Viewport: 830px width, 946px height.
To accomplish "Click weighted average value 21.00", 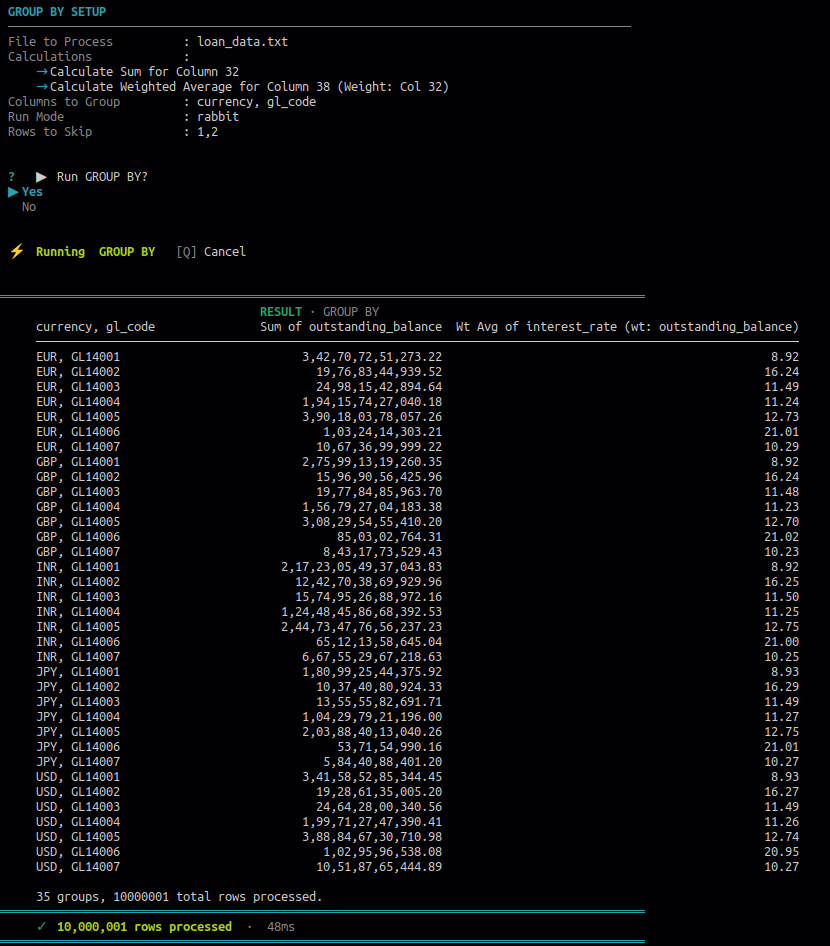I will 781,641.
